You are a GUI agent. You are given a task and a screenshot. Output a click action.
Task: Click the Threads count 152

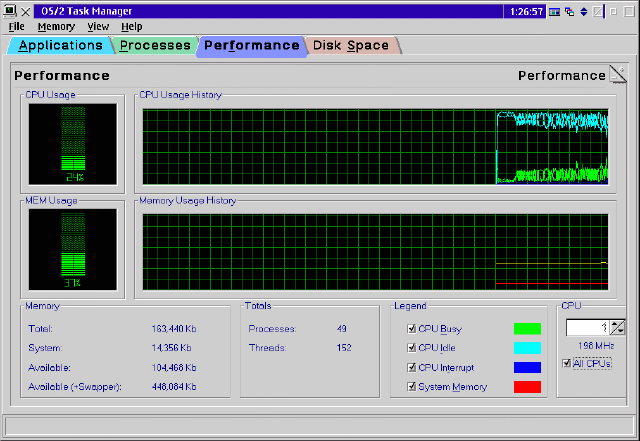(344, 348)
